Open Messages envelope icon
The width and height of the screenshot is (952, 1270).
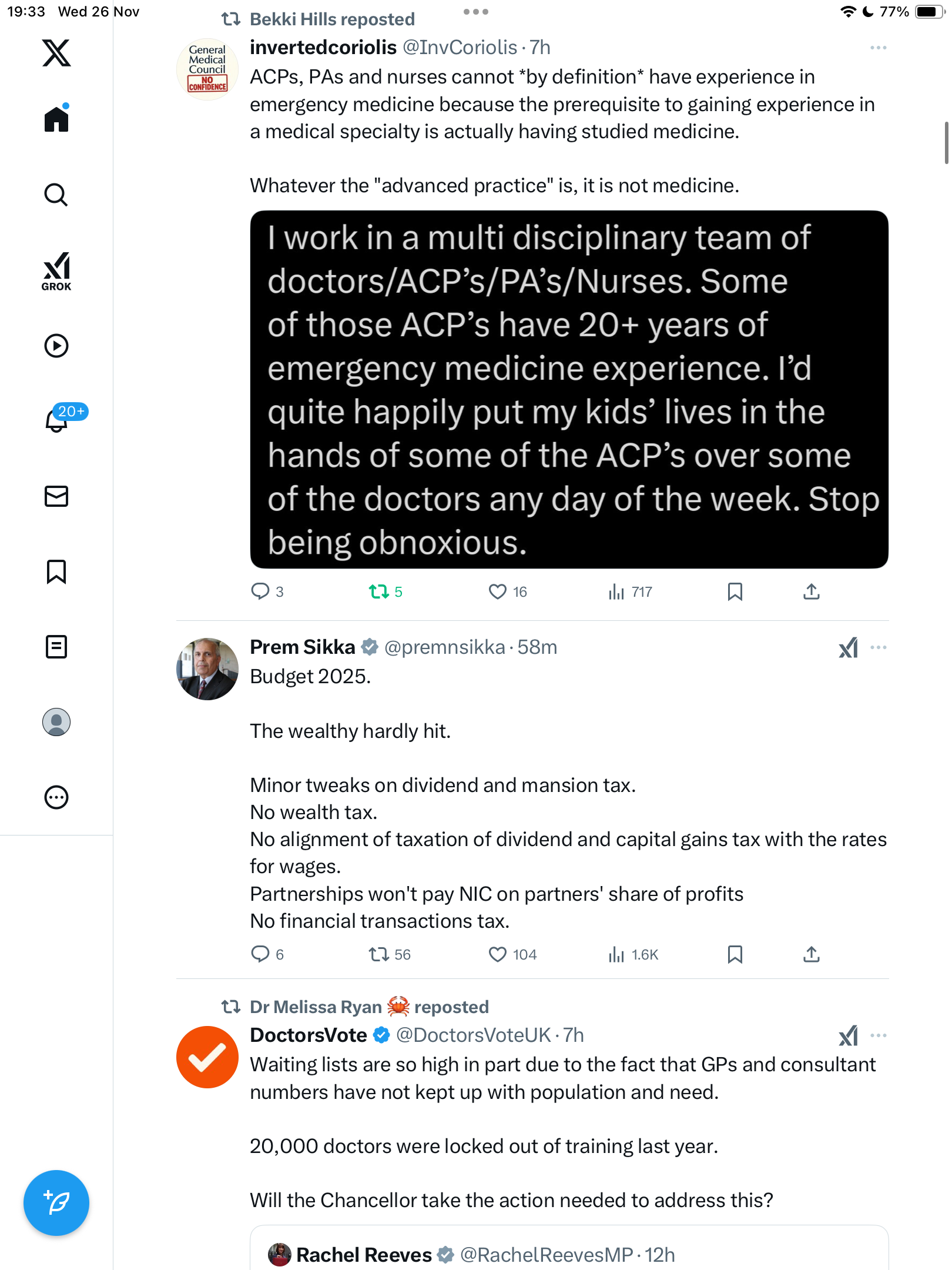(x=56, y=496)
